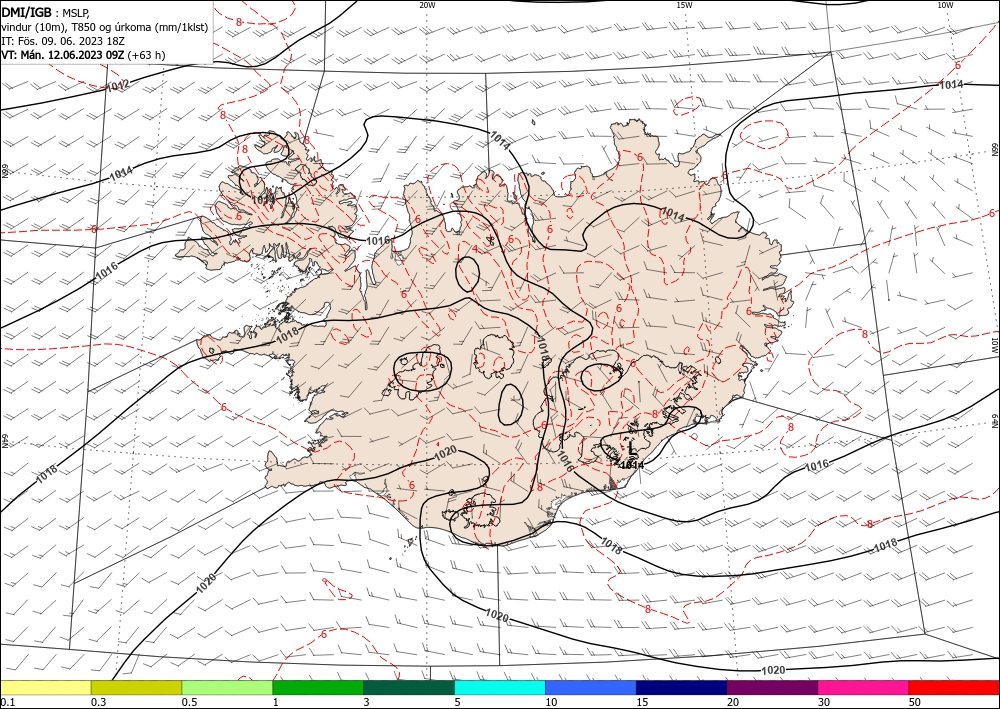Click the '20W' longitude label
1000x709 pixels.
(427, 5)
